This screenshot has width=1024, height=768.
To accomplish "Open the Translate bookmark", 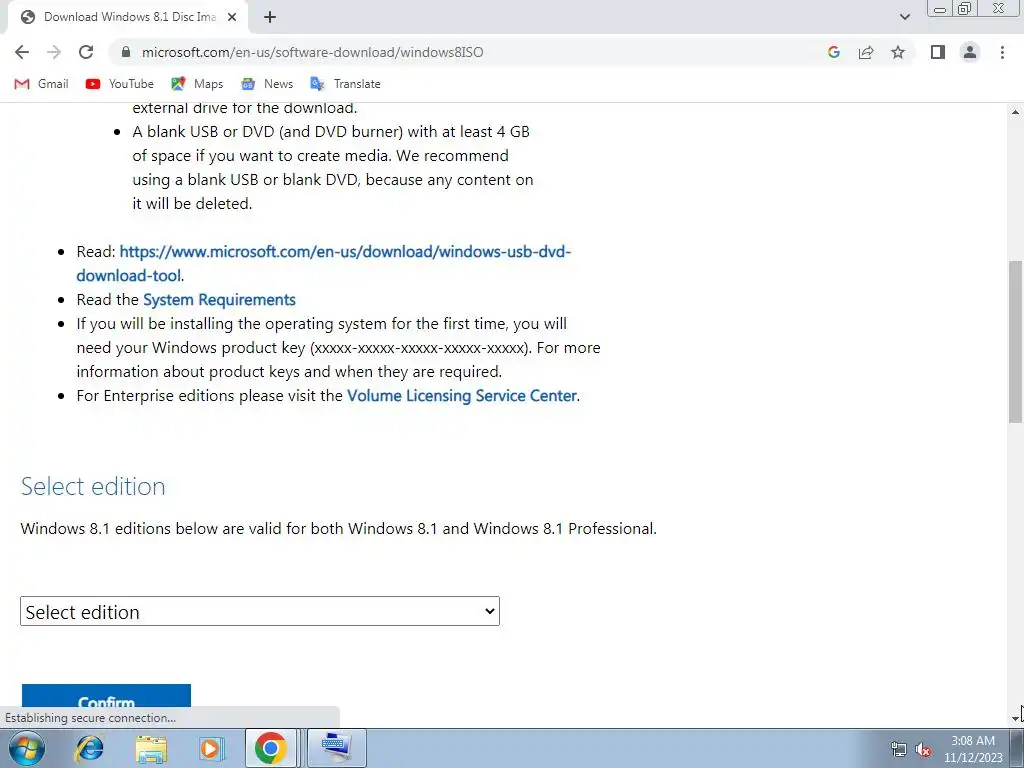I will [x=345, y=84].
